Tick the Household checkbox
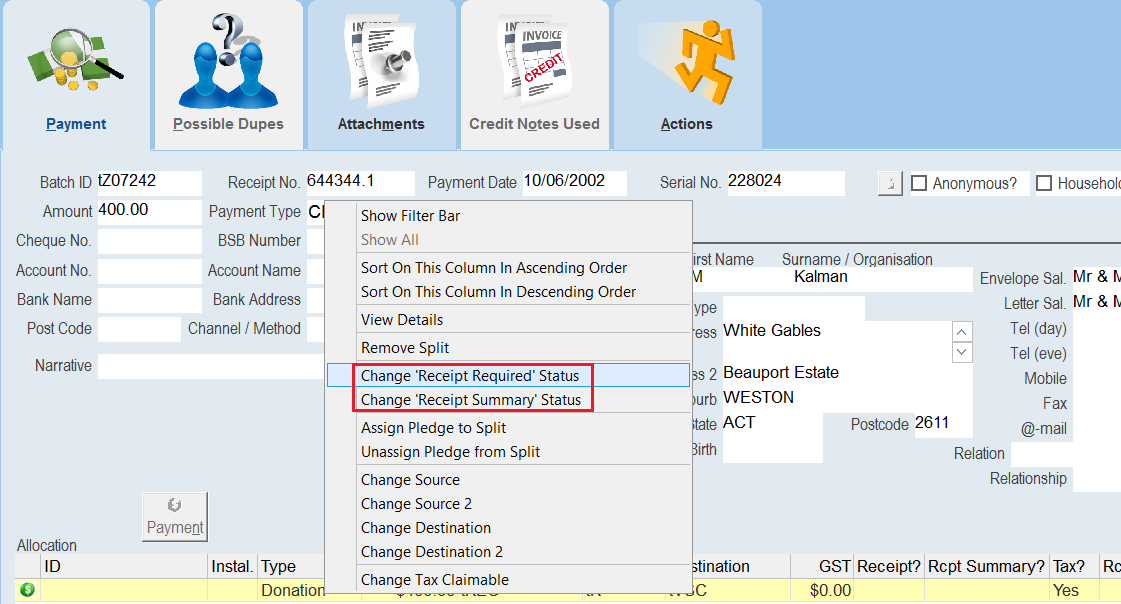 click(x=1044, y=183)
